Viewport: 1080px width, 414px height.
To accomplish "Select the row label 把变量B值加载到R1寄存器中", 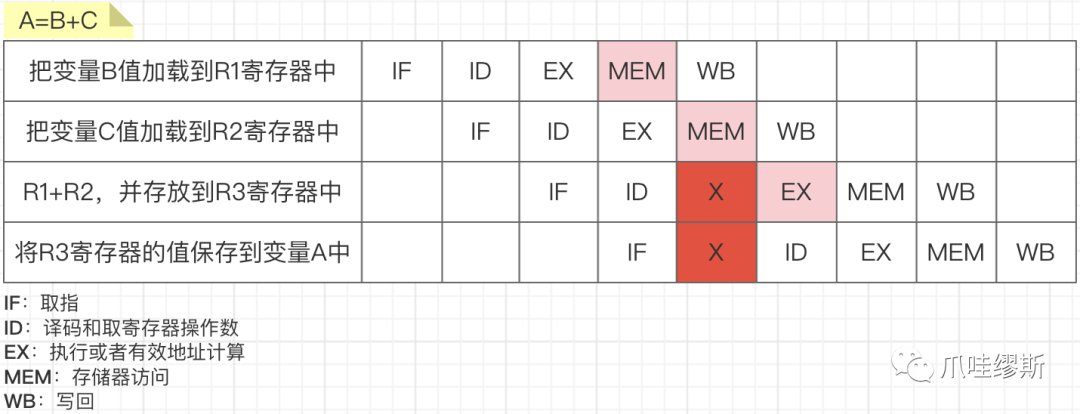I will coord(183,72).
